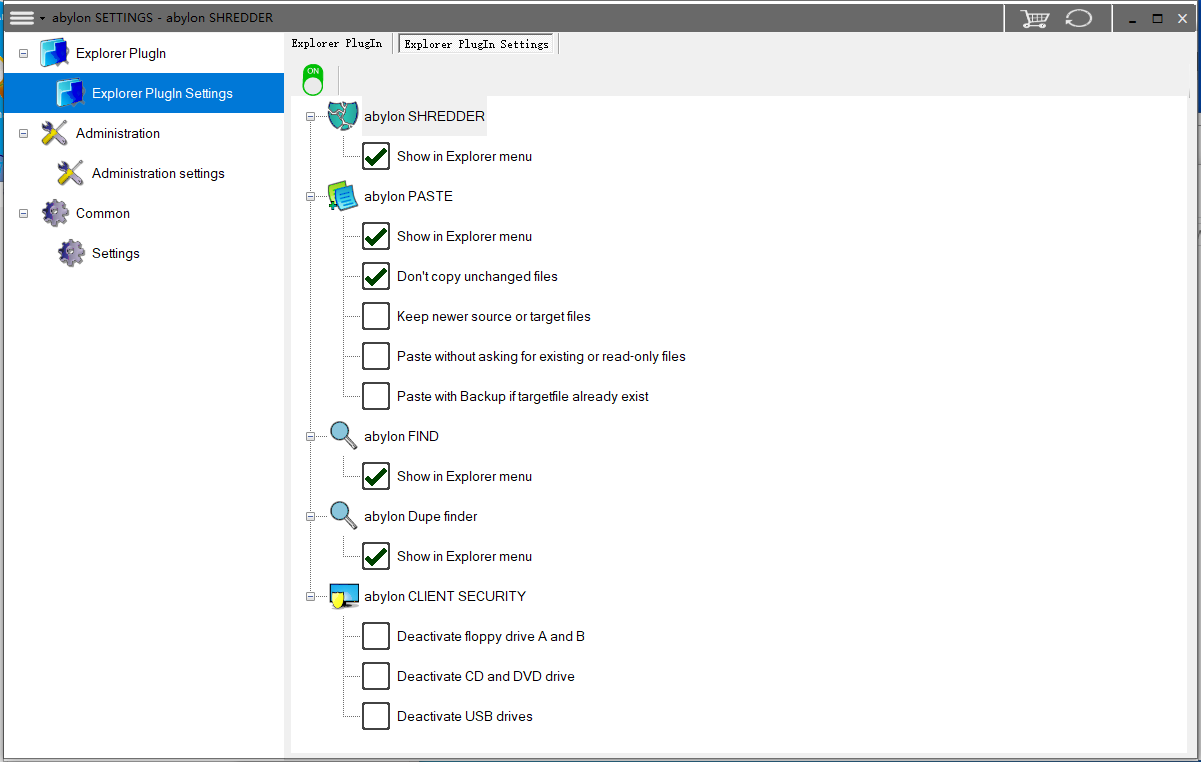Click the Explorer PlugIn Settings sidebar icon
1201x762 pixels.
coord(70,93)
